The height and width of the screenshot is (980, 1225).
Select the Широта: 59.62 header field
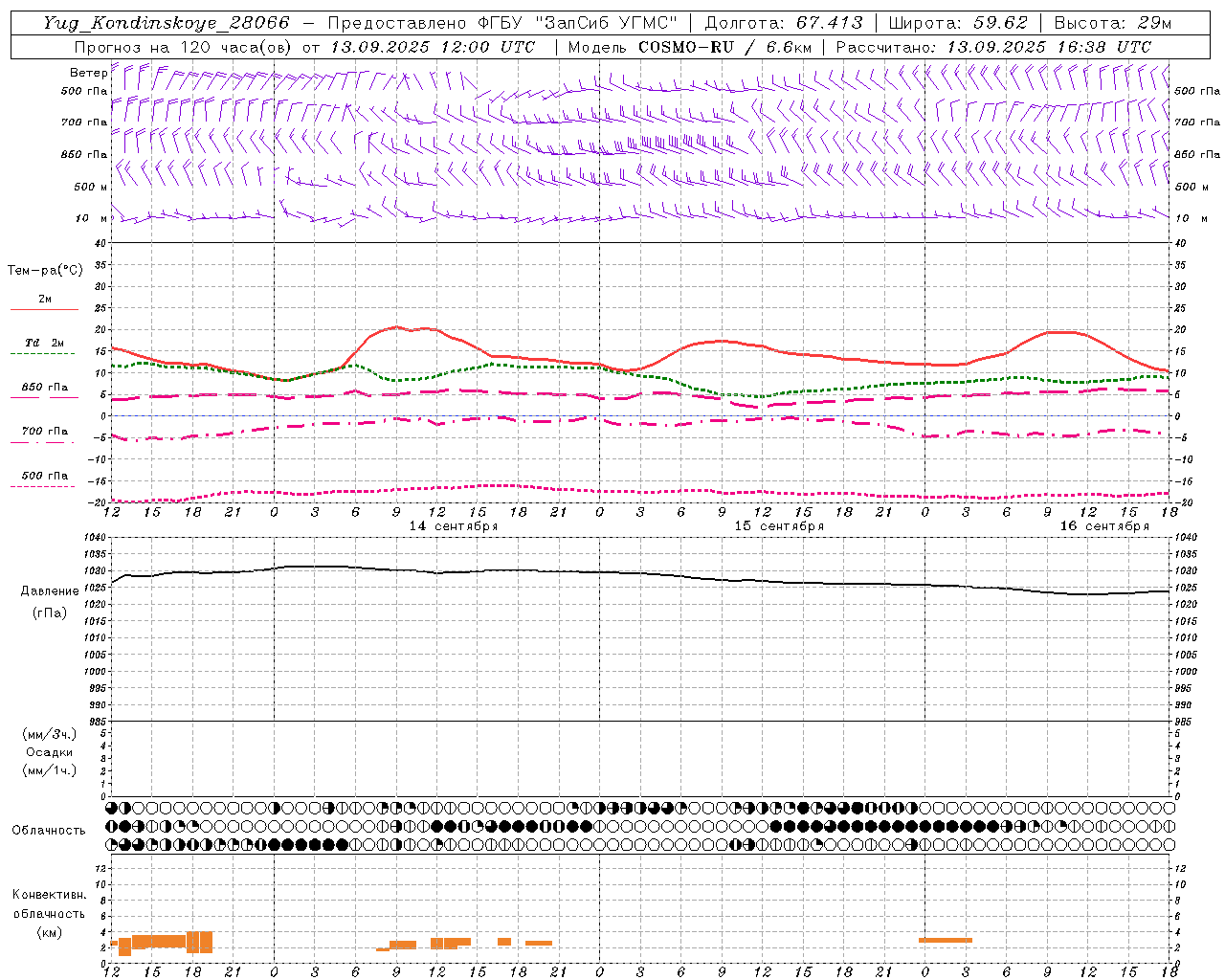[958, 23]
